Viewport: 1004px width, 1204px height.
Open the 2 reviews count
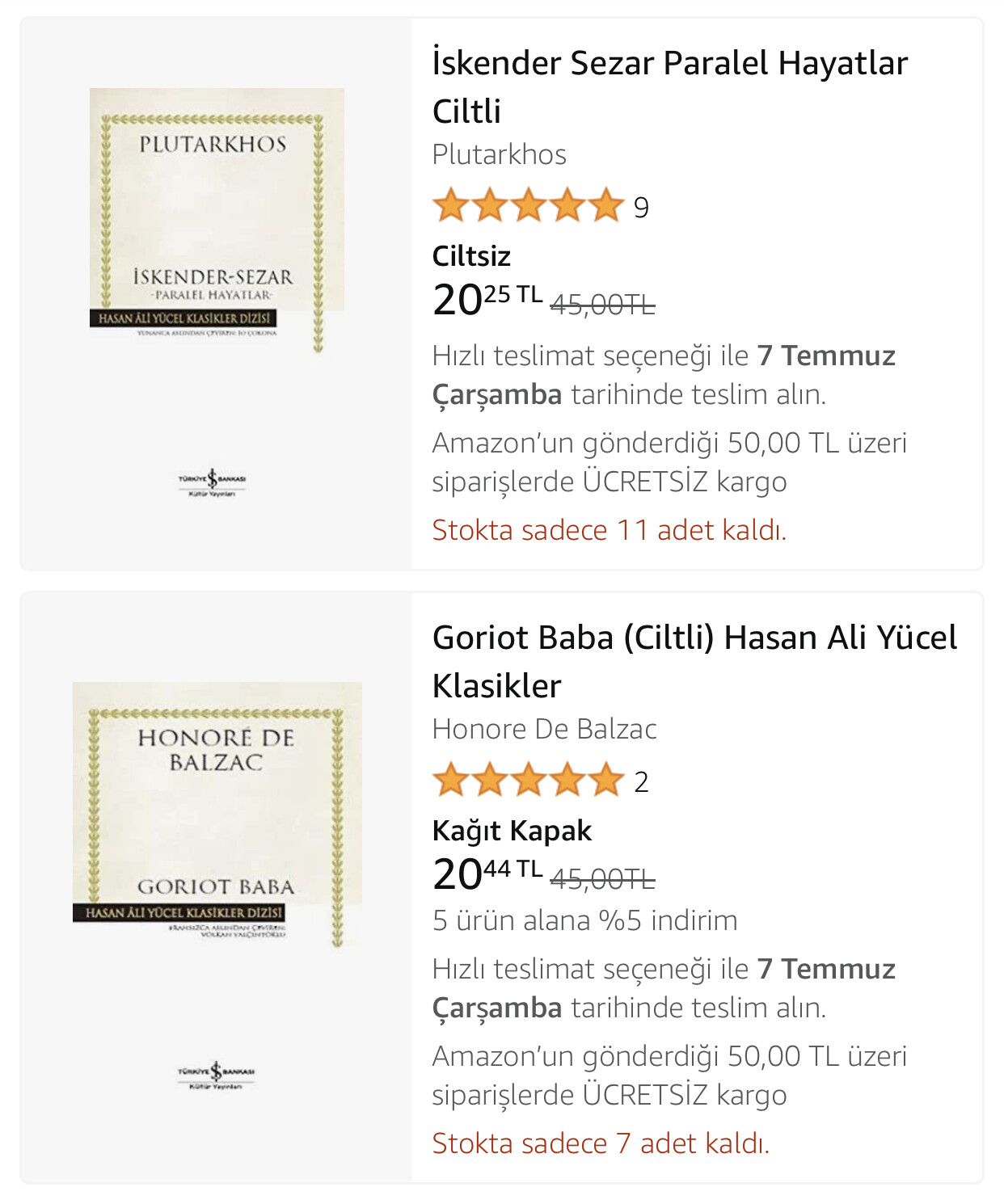point(641,782)
